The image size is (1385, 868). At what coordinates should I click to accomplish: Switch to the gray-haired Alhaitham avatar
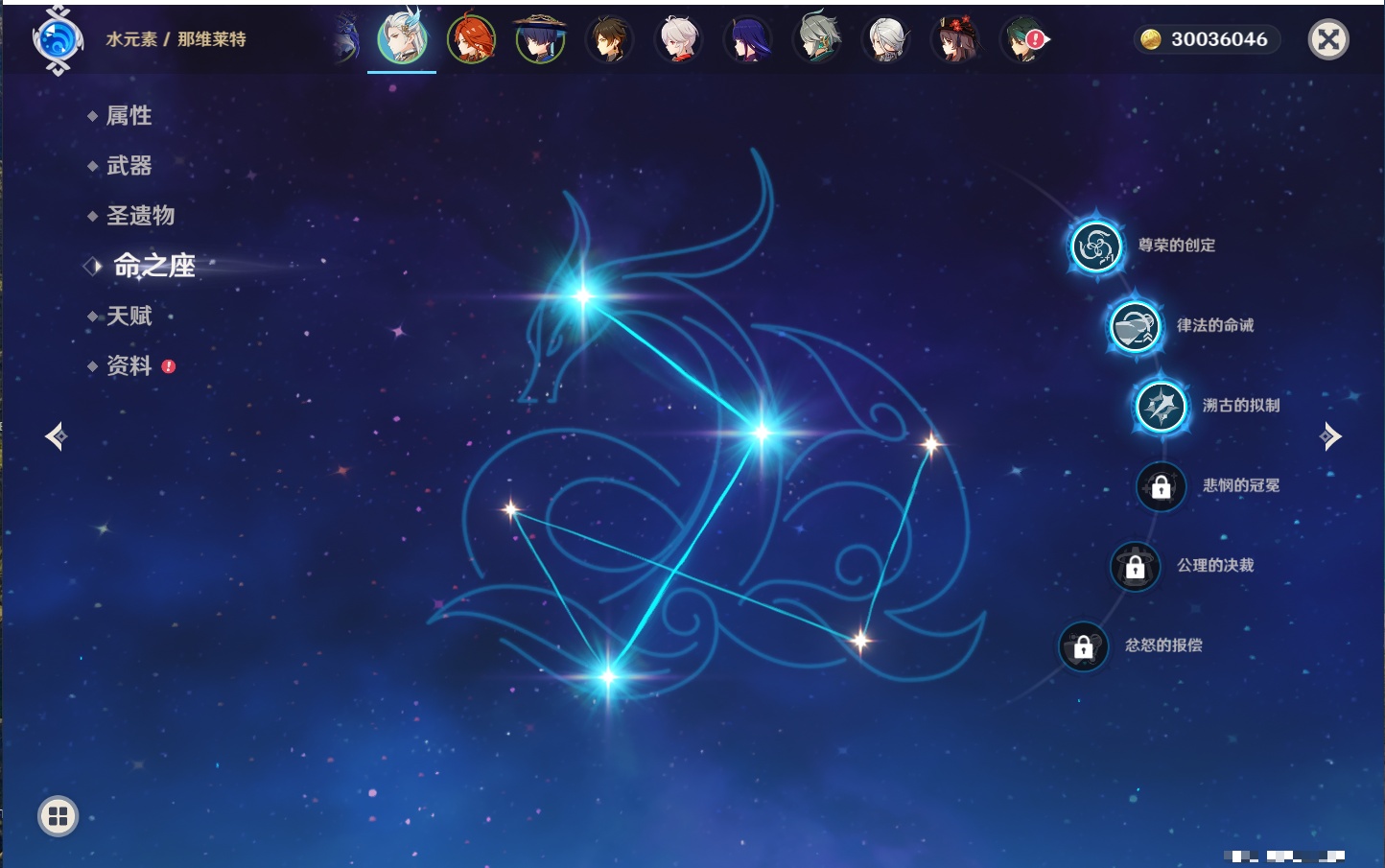pos(817,38)
